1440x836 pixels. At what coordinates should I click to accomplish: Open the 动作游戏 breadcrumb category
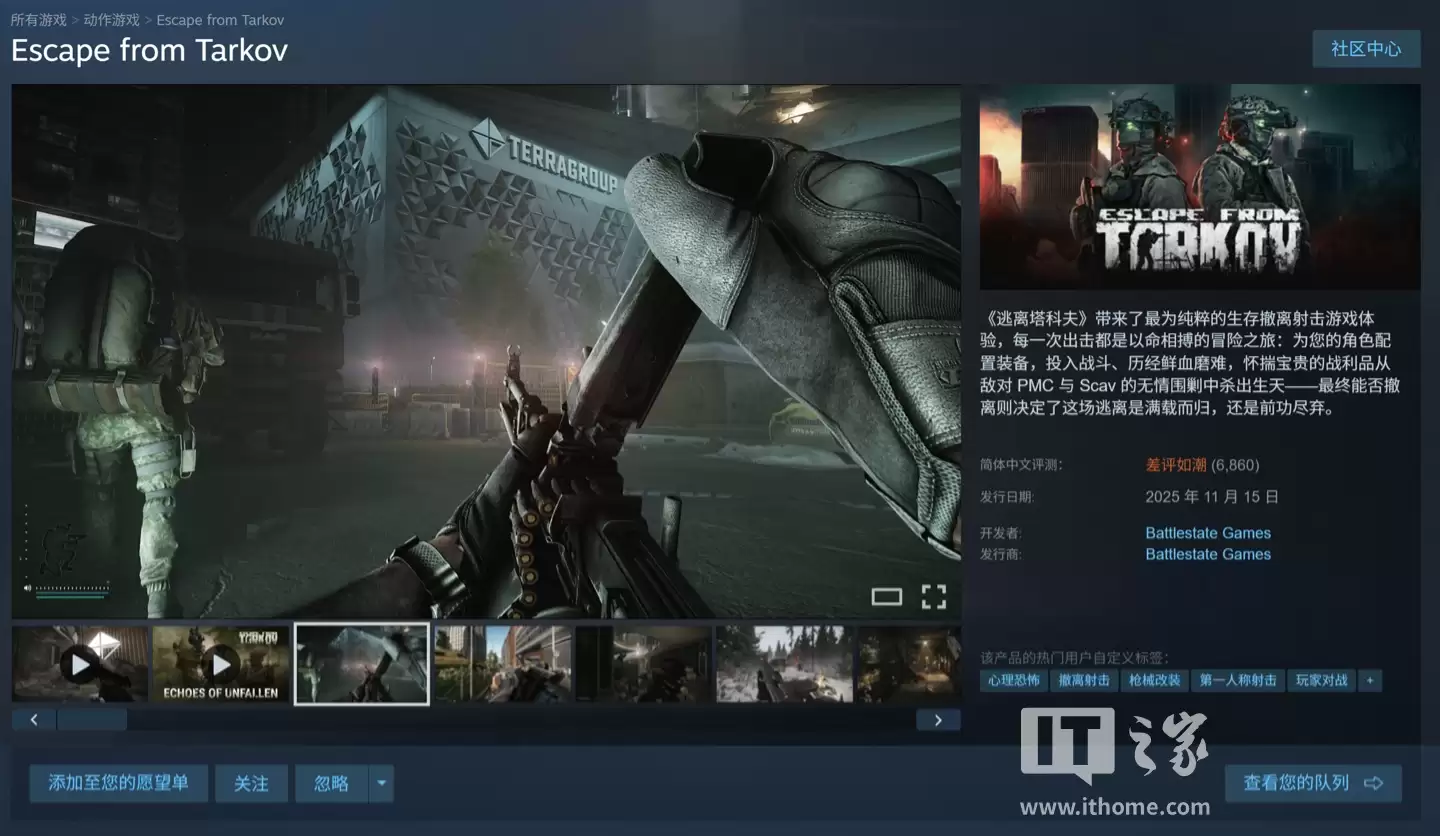coord(110,19)
